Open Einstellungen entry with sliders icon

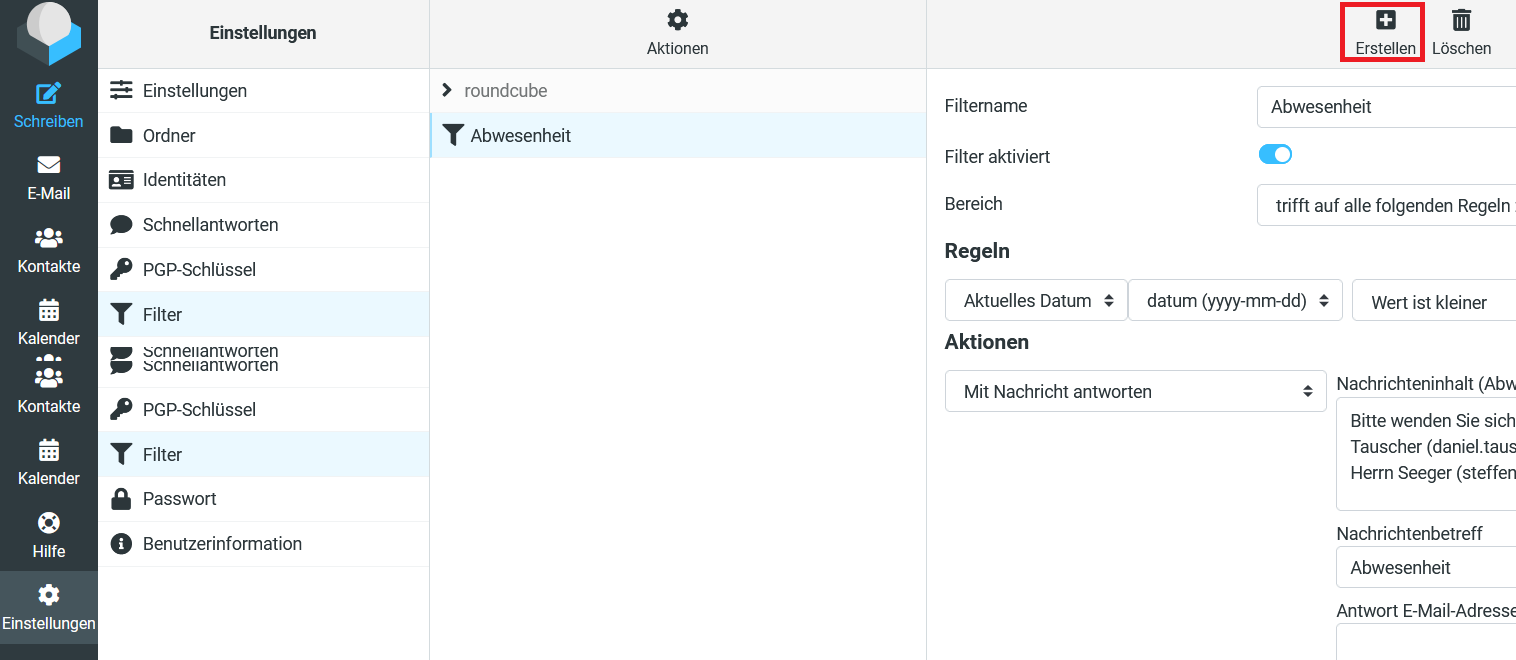pos(264,91)
